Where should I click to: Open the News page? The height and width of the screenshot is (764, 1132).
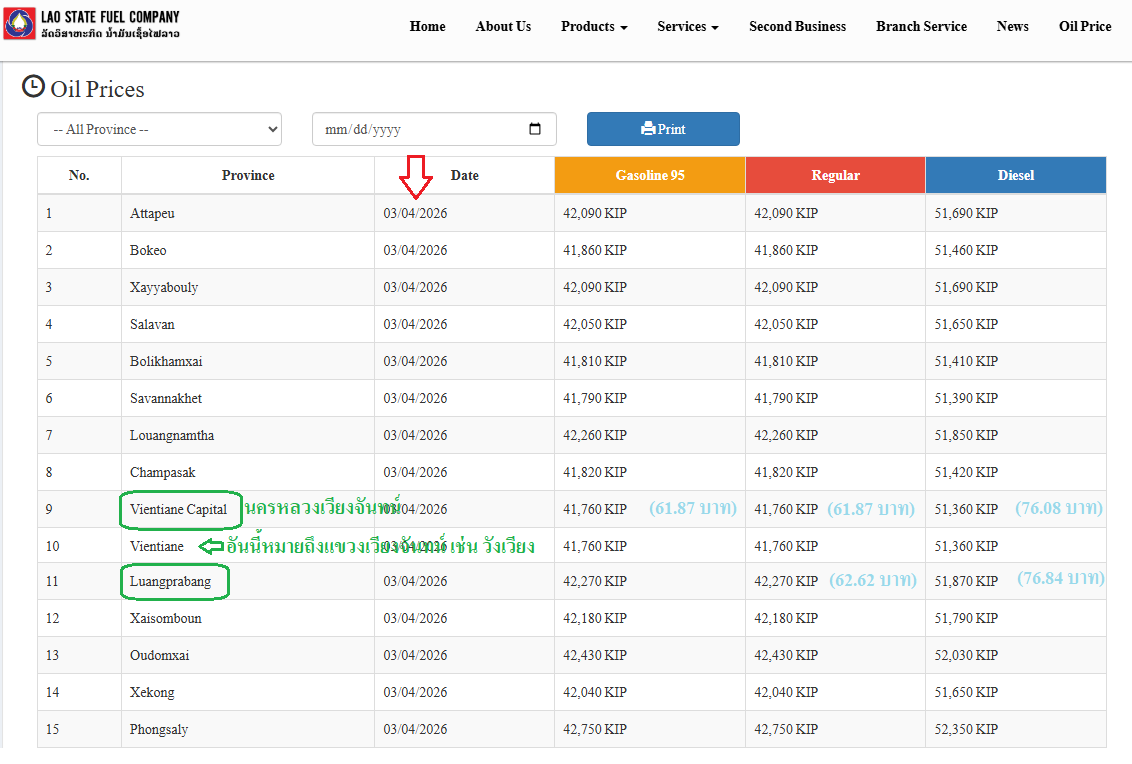click(1012, 27)
